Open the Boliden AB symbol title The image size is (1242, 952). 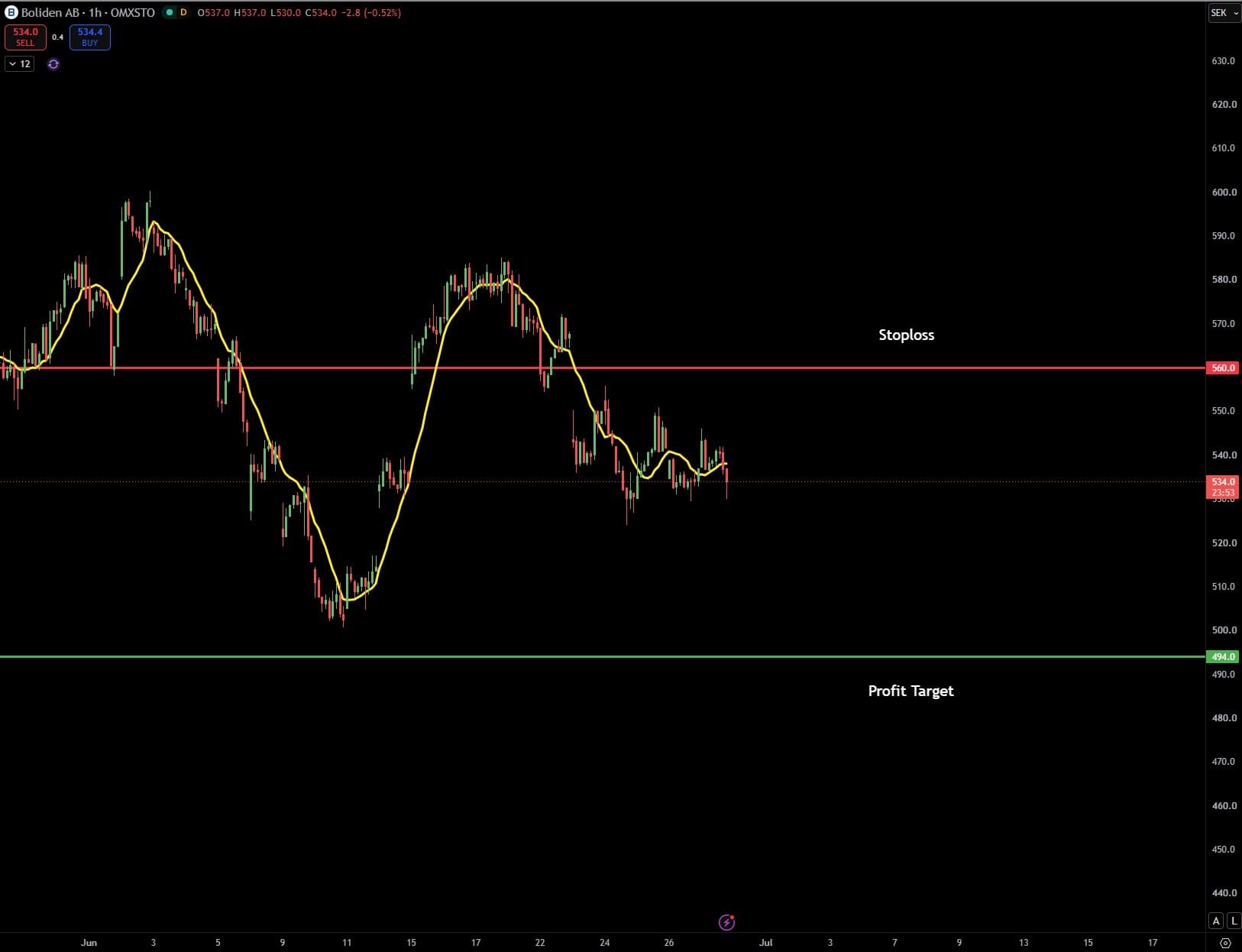click(88, 12)
